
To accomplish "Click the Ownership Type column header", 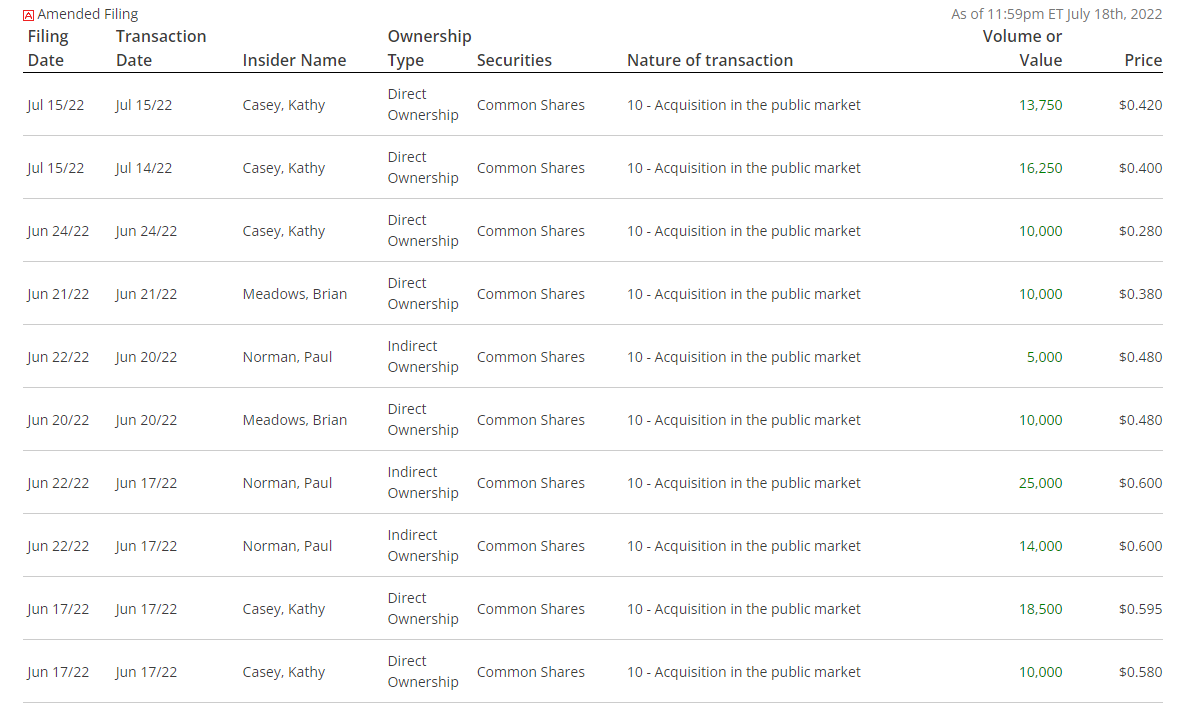I will 429,48.
